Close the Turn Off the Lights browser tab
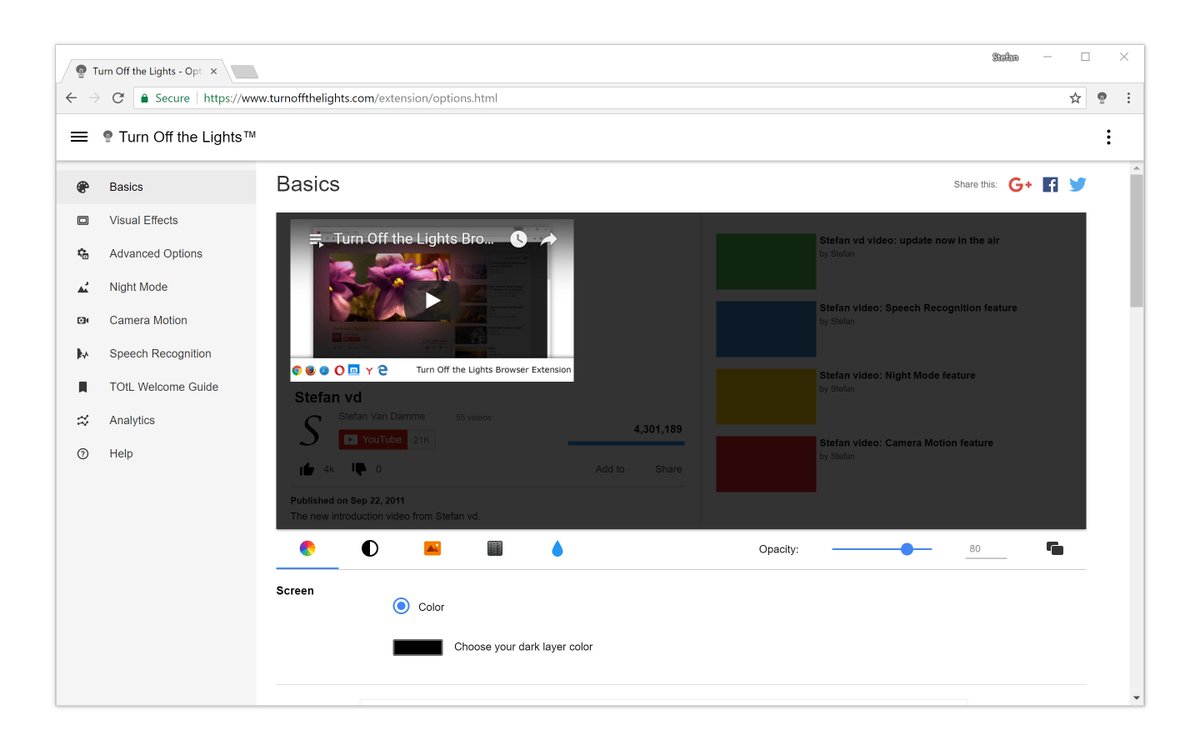The width and height of the screenshot is (1200, 750). 214,71
